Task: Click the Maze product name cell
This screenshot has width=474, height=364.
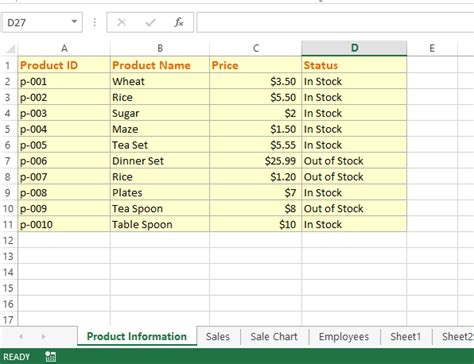Action: [x=160, y=129]
